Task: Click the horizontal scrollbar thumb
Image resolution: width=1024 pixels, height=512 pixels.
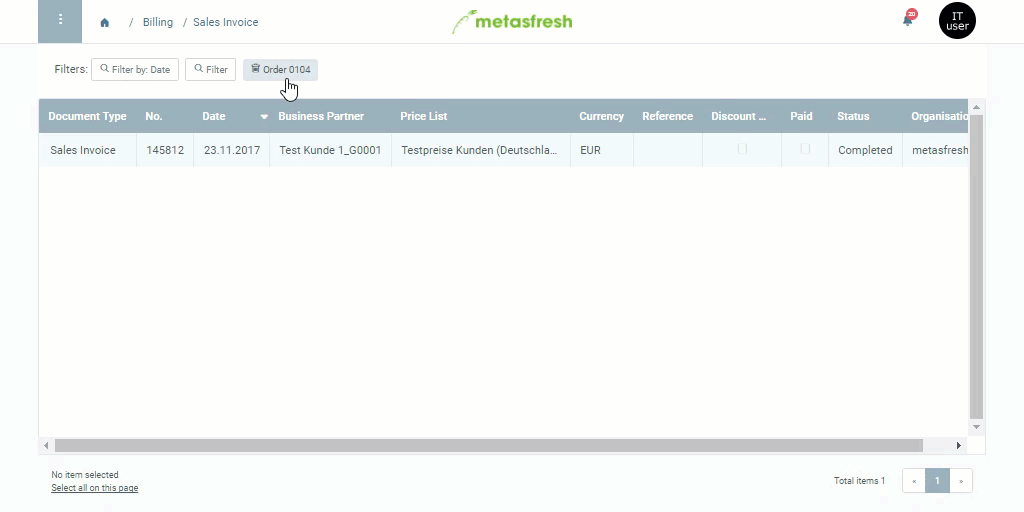Action: [x=488, y=445]
